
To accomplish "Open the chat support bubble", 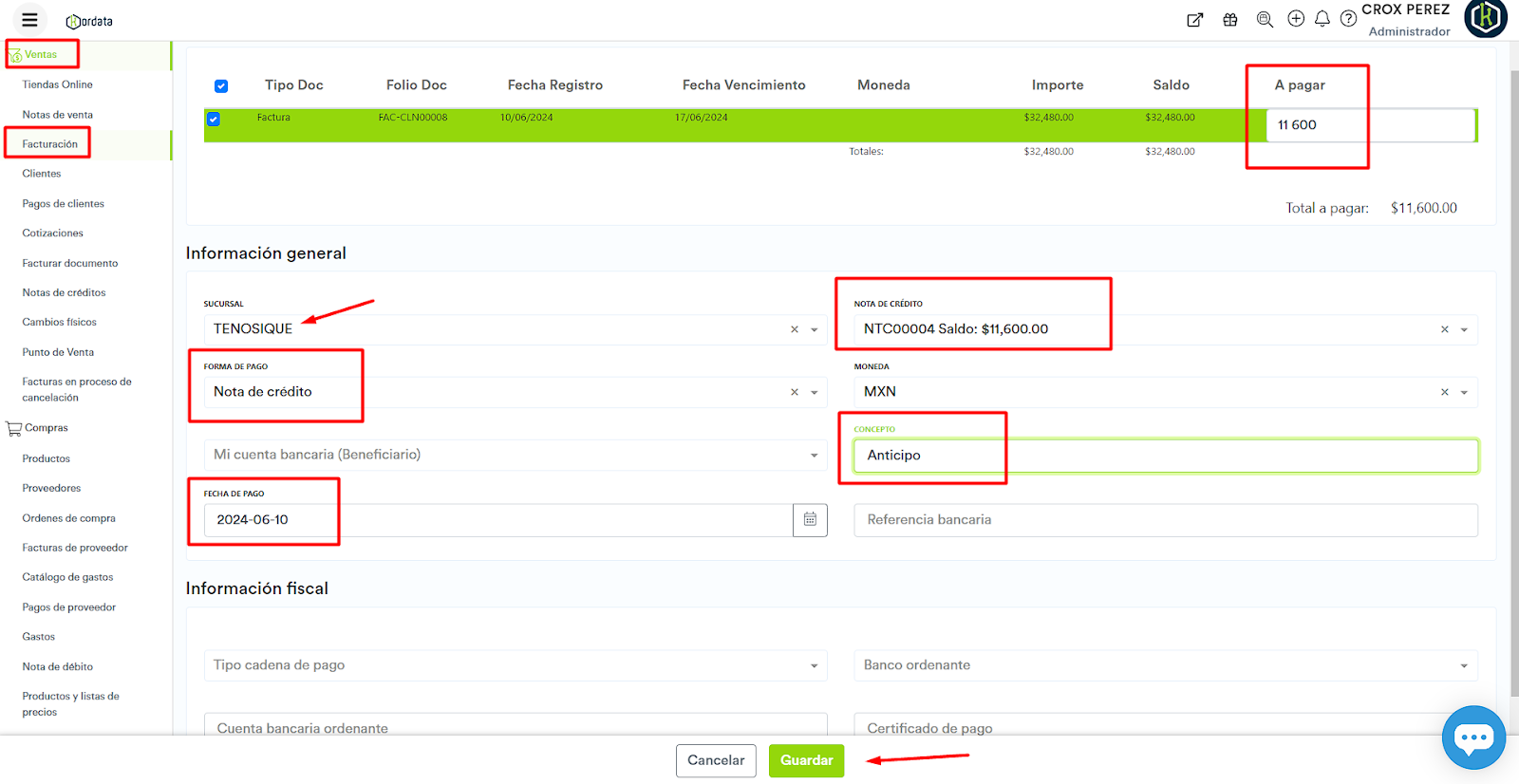I will tap(1473, 737).
